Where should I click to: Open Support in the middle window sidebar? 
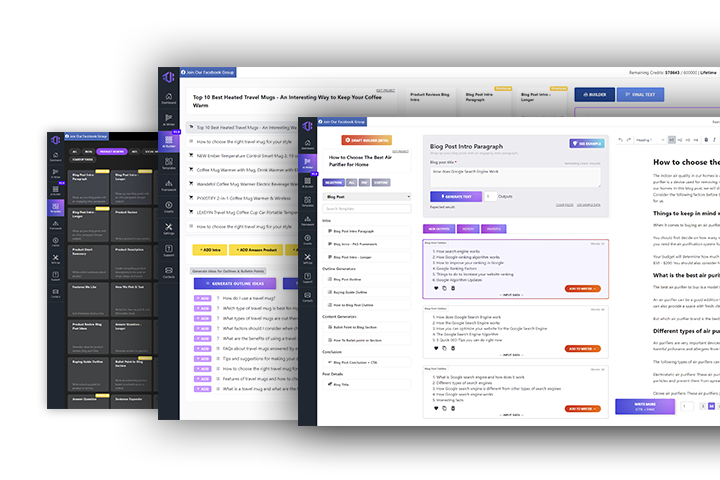pyautogui.click(x=169, y=250)
